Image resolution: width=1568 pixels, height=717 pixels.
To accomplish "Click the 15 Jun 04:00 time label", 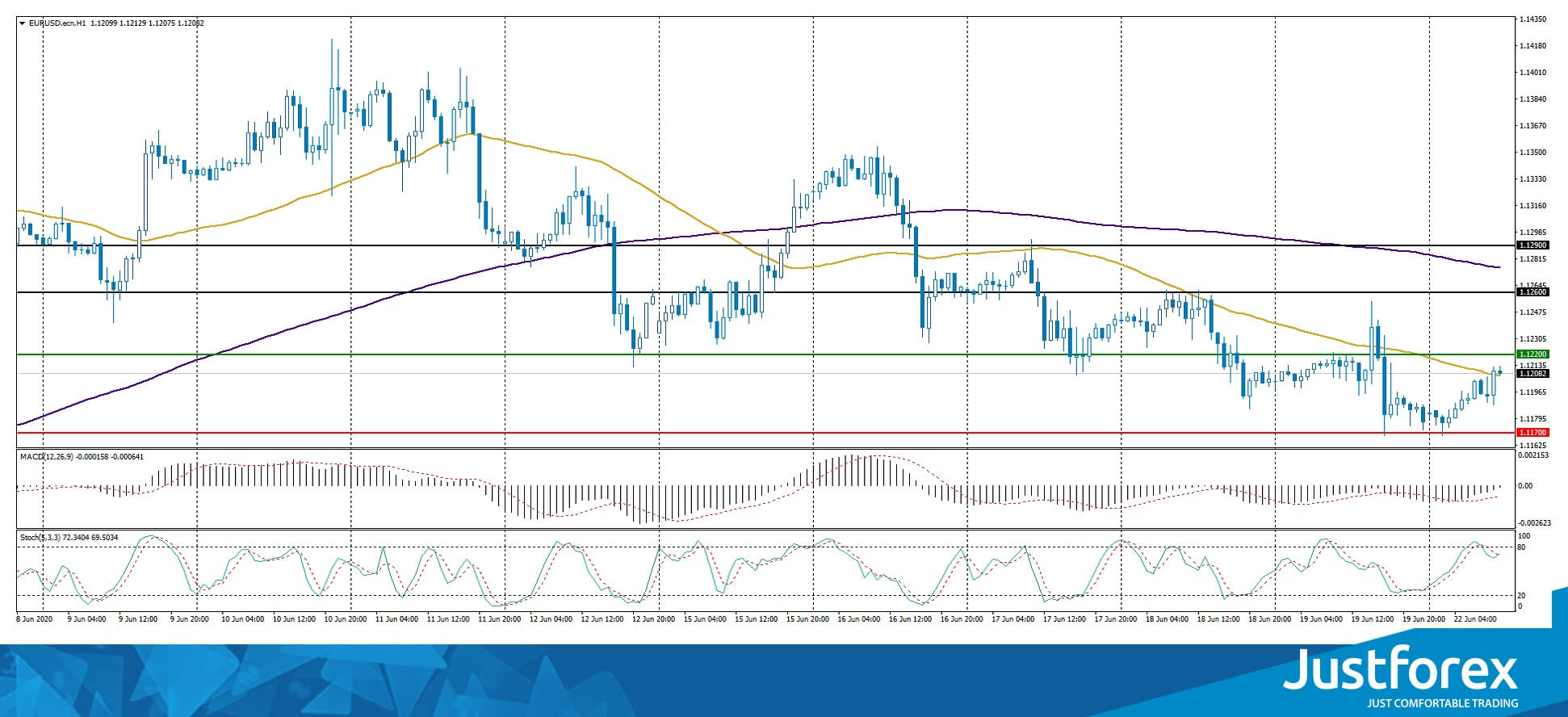I will tap(705, 619).
